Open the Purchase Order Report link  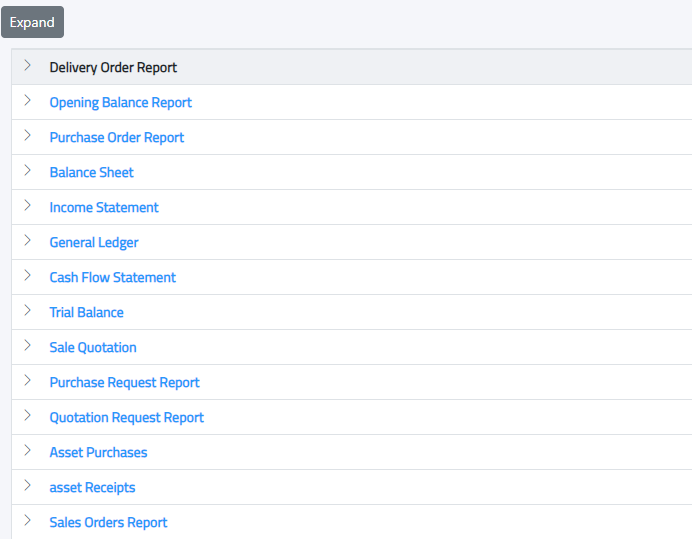116,138
